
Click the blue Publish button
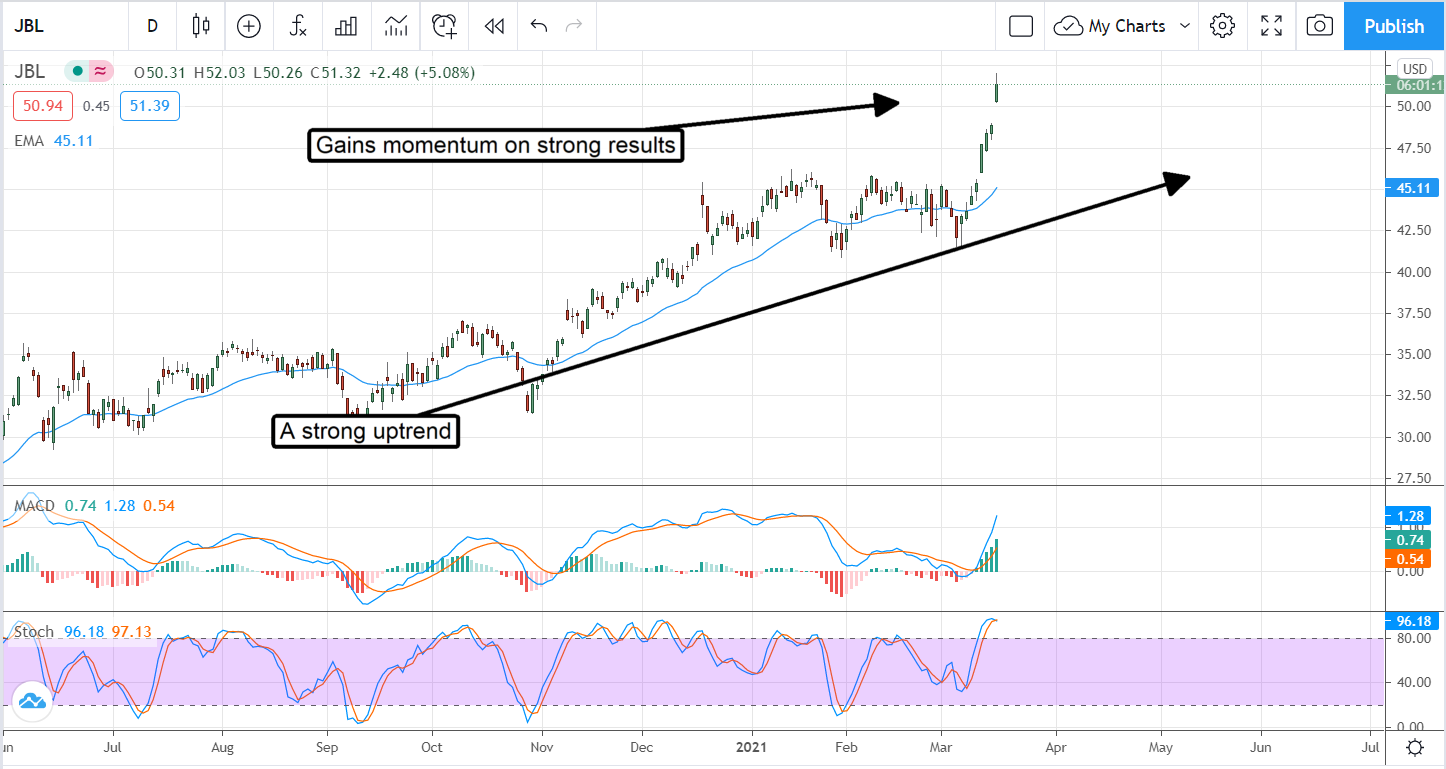(1394, 26)
